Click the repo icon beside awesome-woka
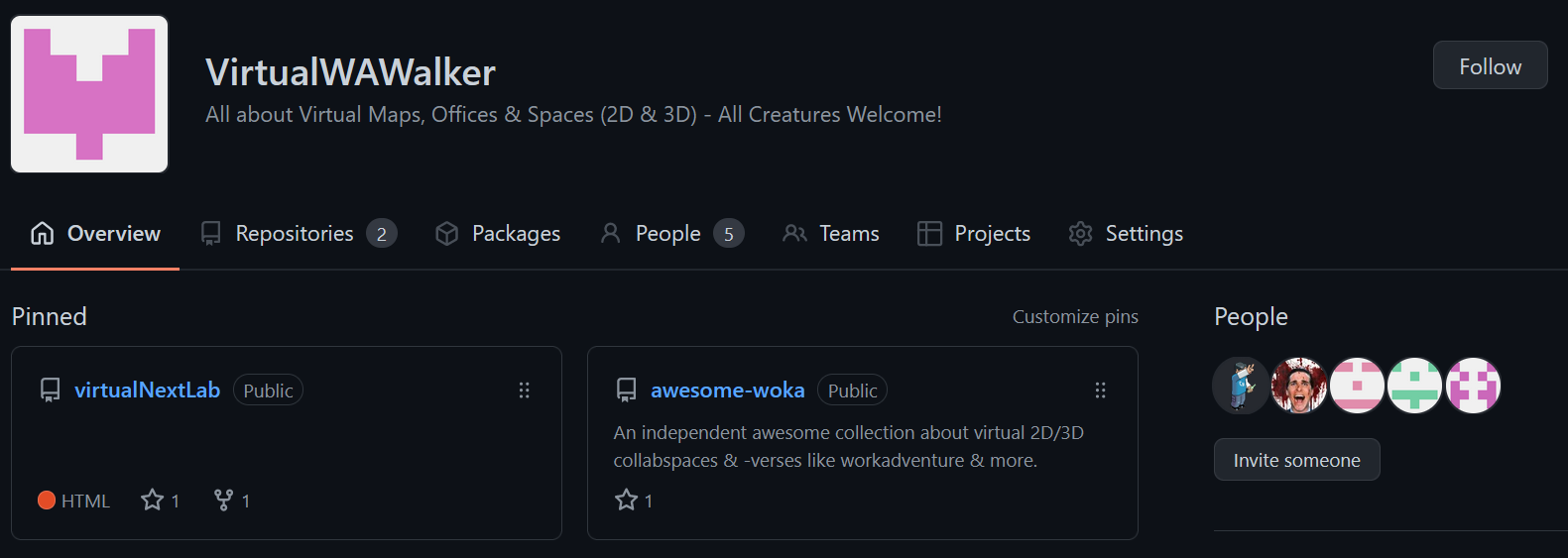This screenshot has width=1568, height=558. coord(626,391)
